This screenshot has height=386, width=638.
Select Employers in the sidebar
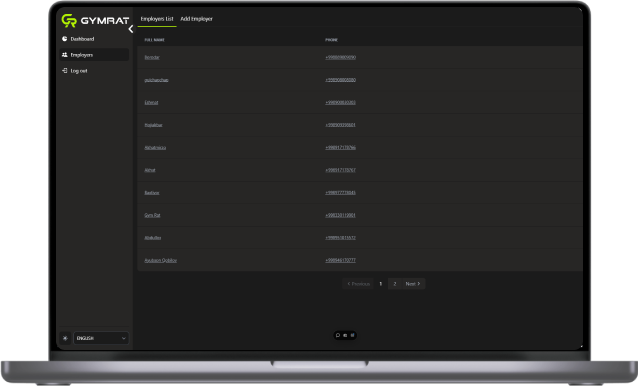click(x=94, y=55)
